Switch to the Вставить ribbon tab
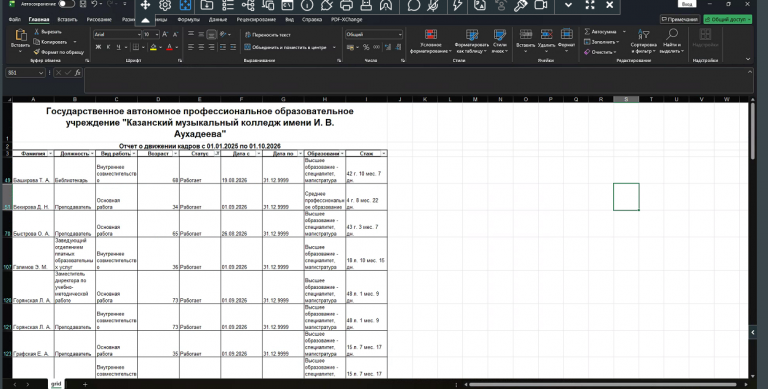Viewport: 768px width, 389px height. pyautogui.click(x=67, y=20)
